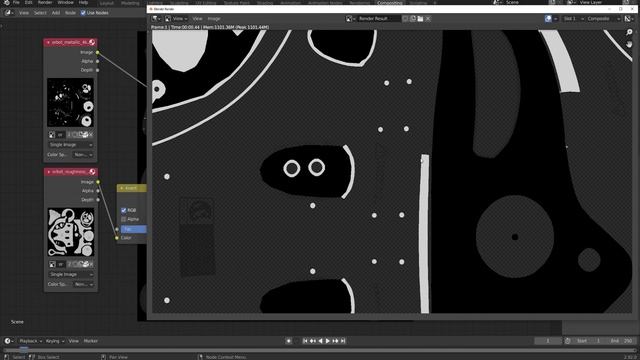
Task: Open roughness node Single Image source dropdown
Action: [71, 274]
